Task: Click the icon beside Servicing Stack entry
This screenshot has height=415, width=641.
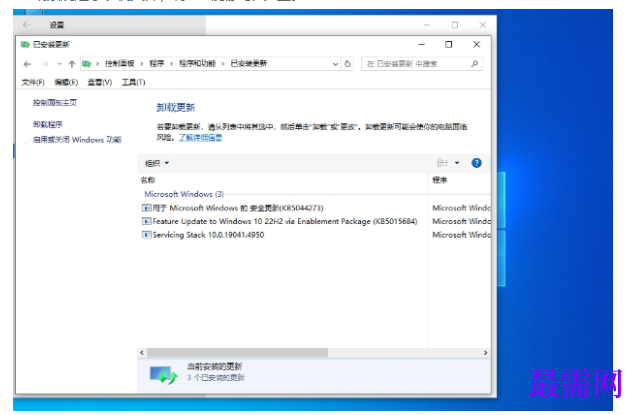Action: point(146,235)
